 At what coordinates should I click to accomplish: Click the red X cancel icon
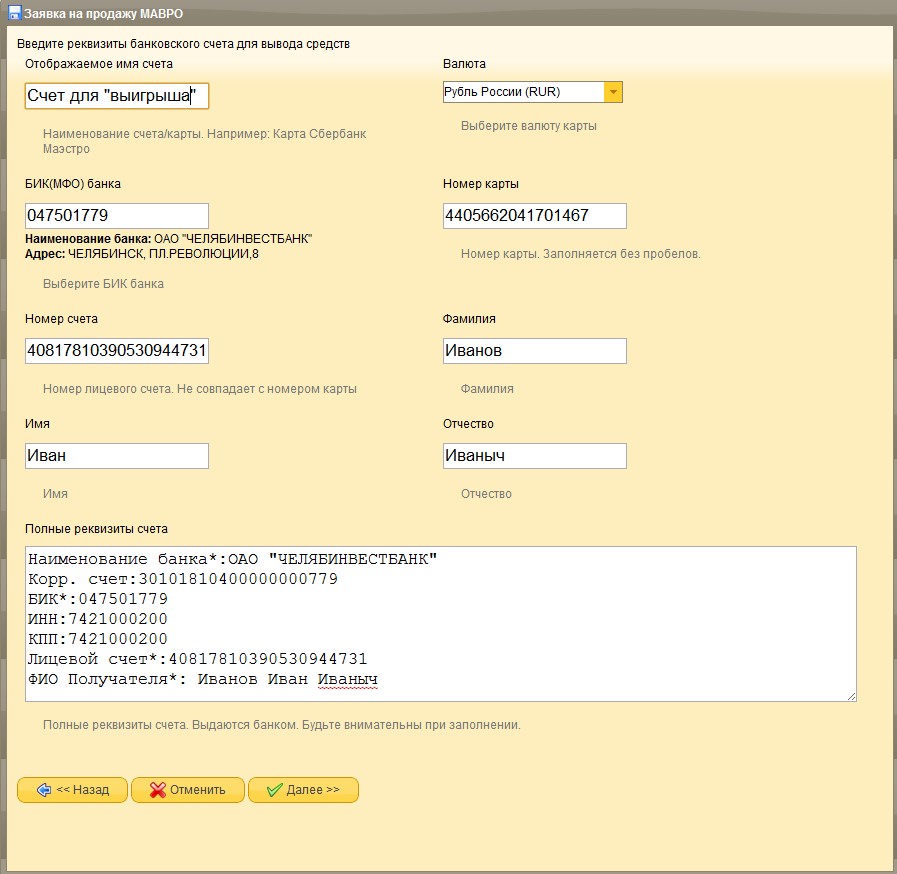(157, 790)
